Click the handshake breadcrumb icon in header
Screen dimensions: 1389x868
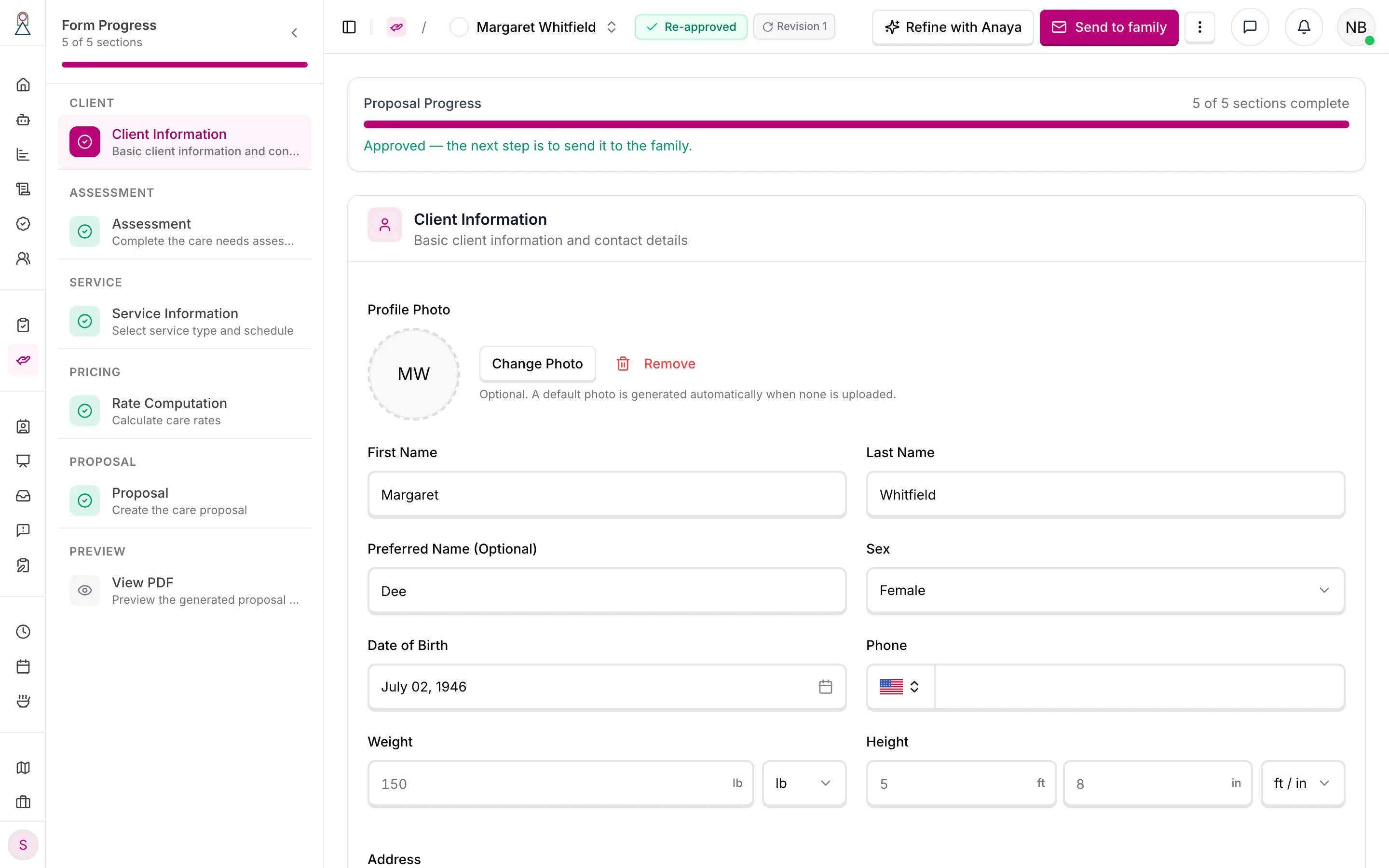pos(396,27)
